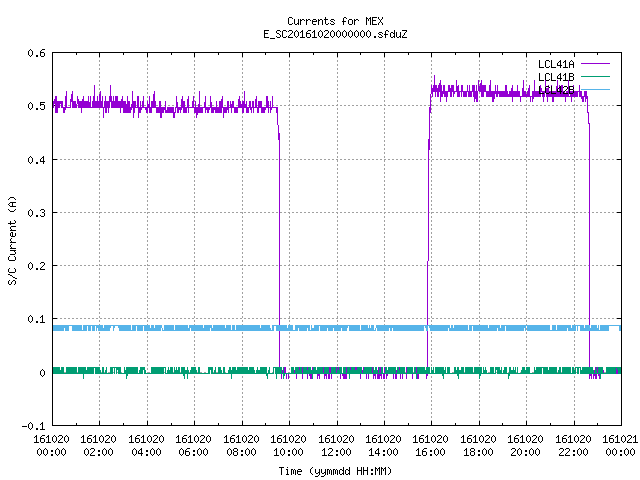This screenshot has width=640, height=480.
Task: Click the 161021 00:00 x-axis tick label
Action: (620, 446)
